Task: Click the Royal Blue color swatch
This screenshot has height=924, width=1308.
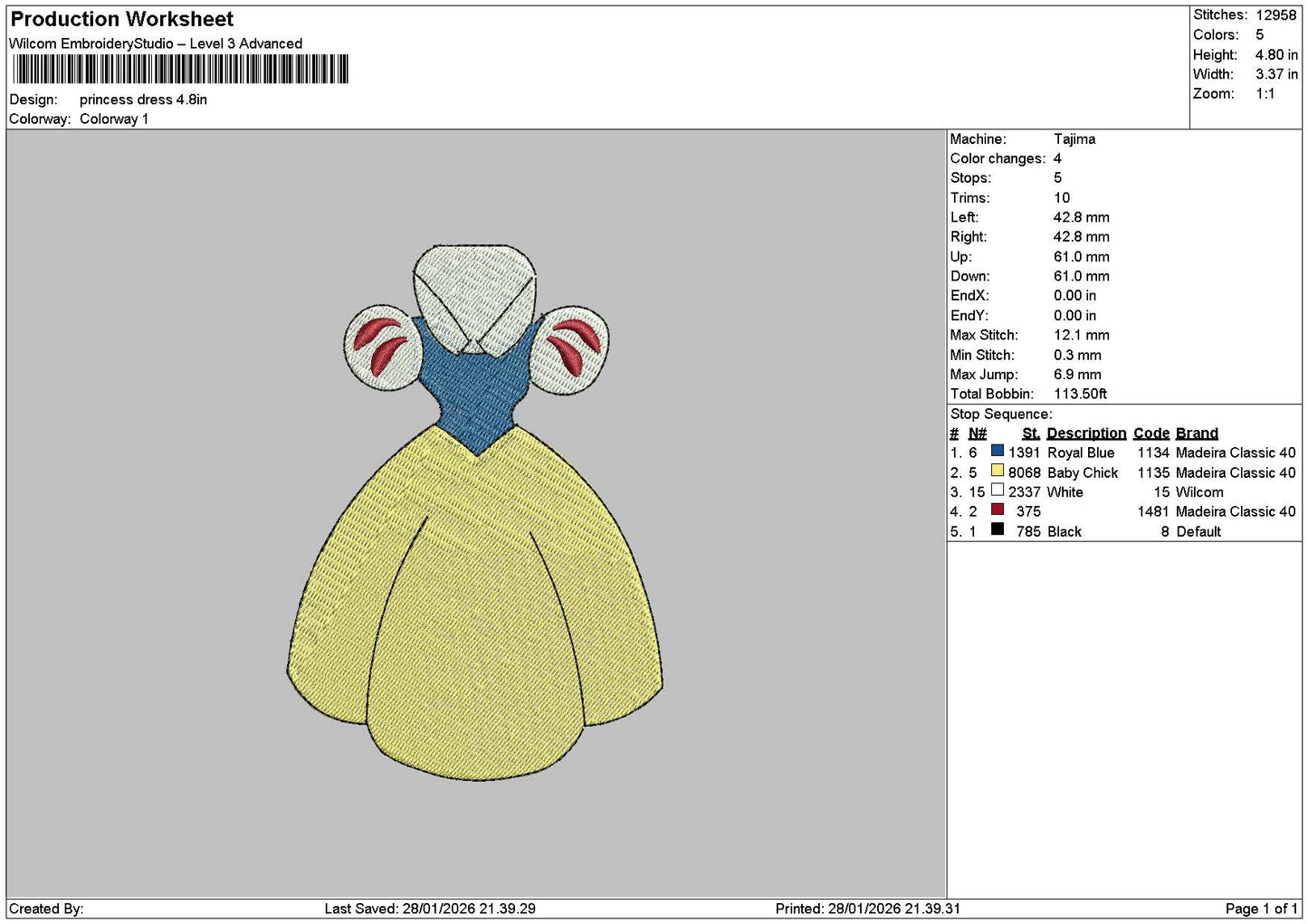Action: pyautogui.click(x=997, y=451)
